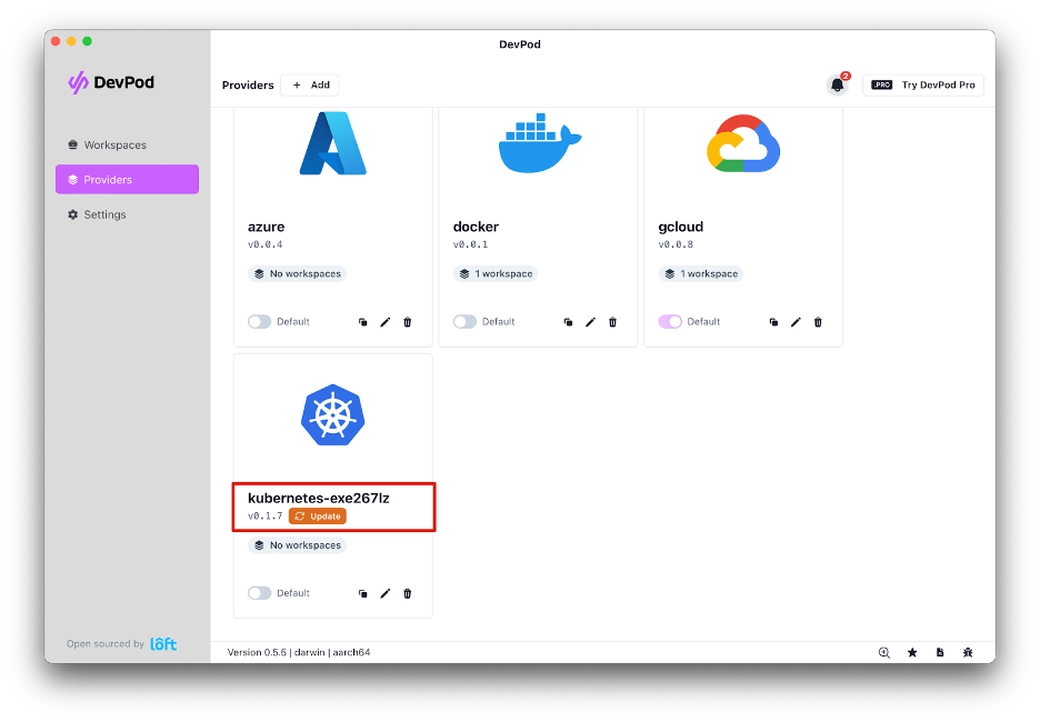The height and width of the screenshot is (722, 1040).
Task: Click docker '1 workspace' badge
Action: pos(495,274)
